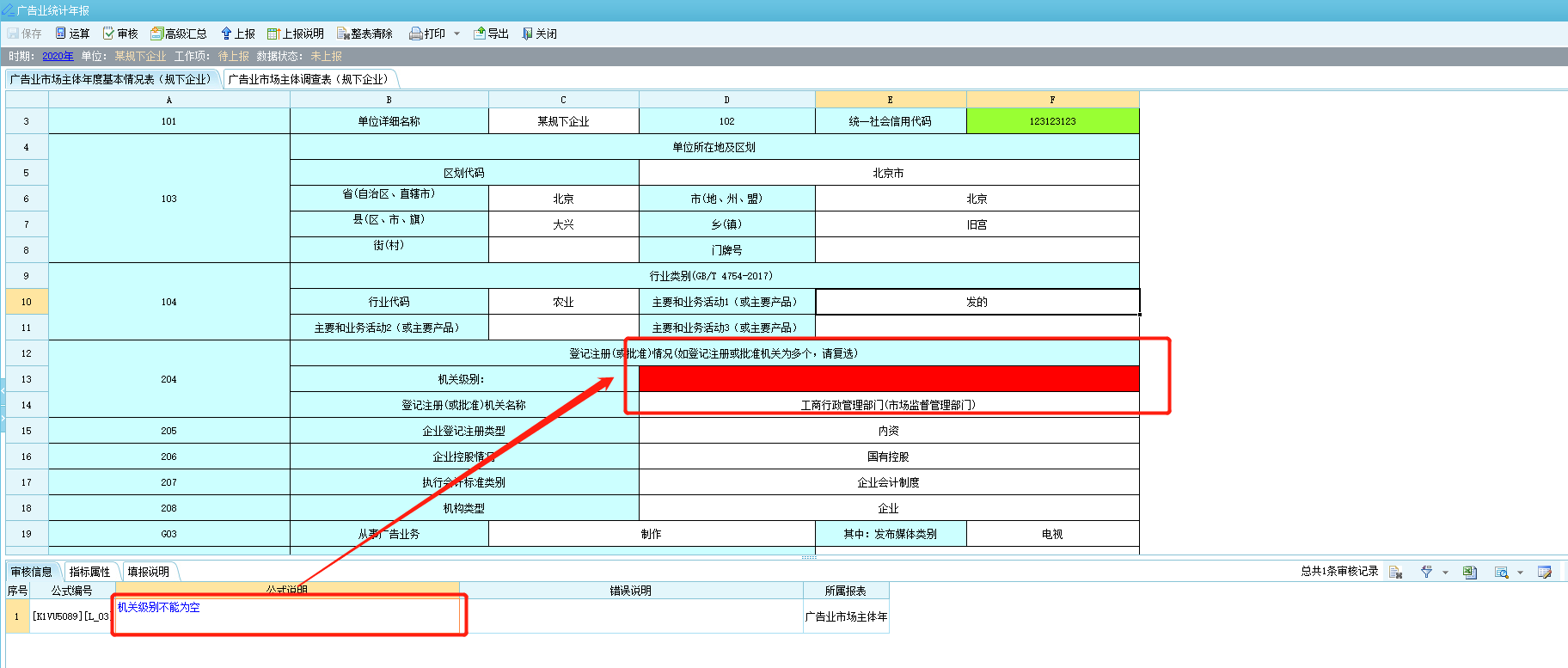This screenshot has height=668, width=1568.
Task: Open the 指标属性 tab
Action: (89, 572)
